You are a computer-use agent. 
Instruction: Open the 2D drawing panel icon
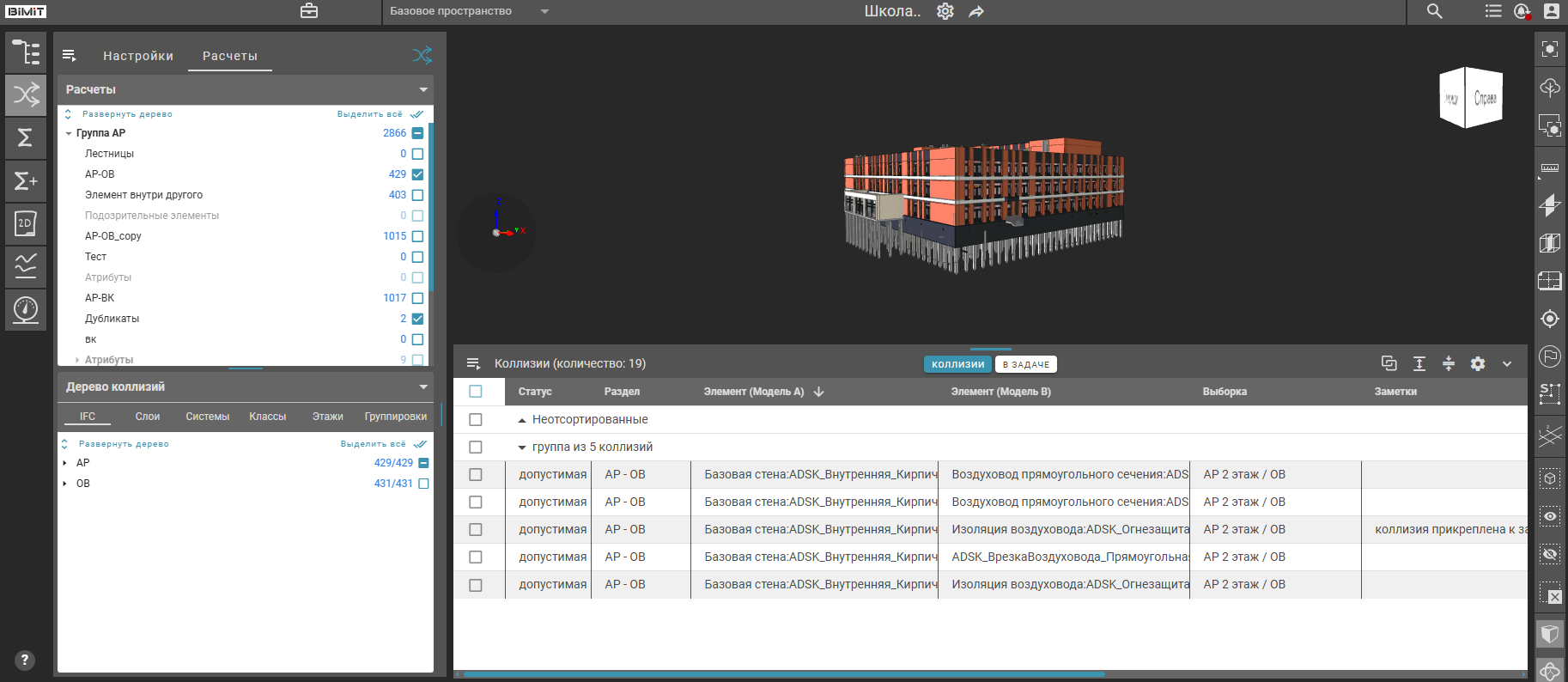[x=26, y=224]
